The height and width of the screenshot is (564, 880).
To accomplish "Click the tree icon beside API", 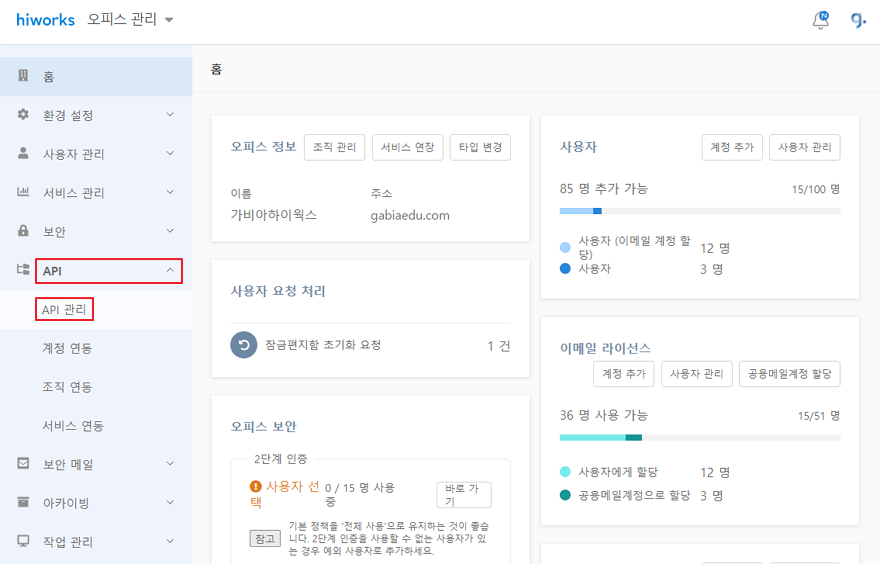I will point(23,269).
